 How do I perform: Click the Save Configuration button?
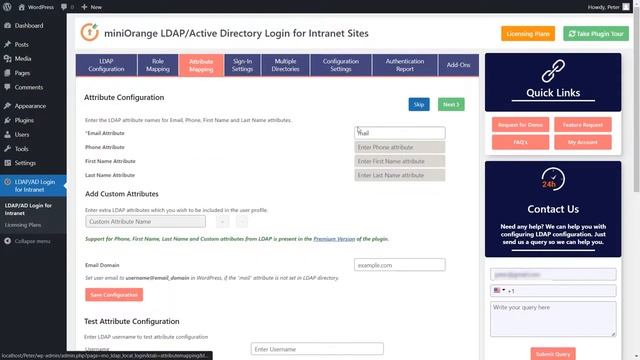[114, 295]
